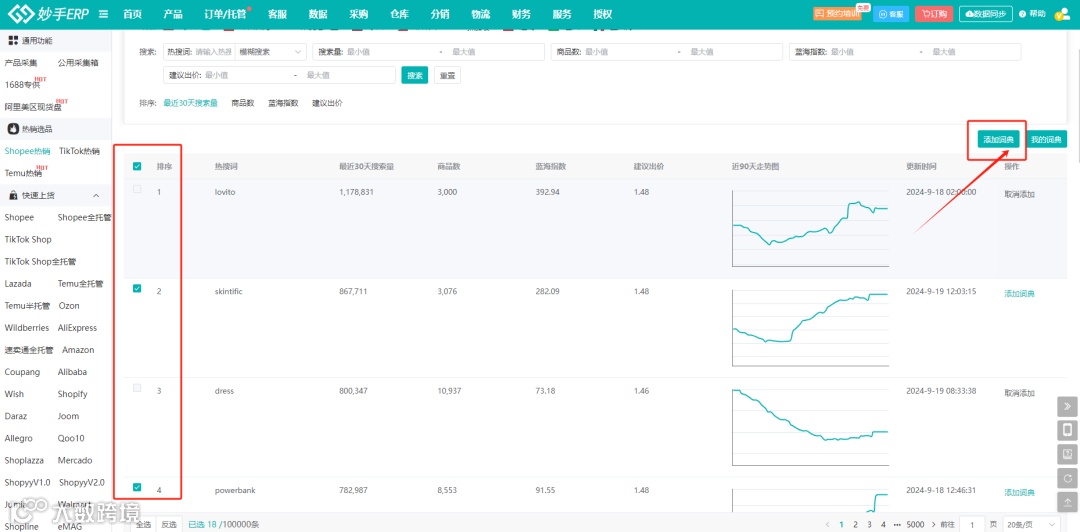1080x532 pixels.
Task: Open Amazon in sidebar
Action: tap(78, 349)
